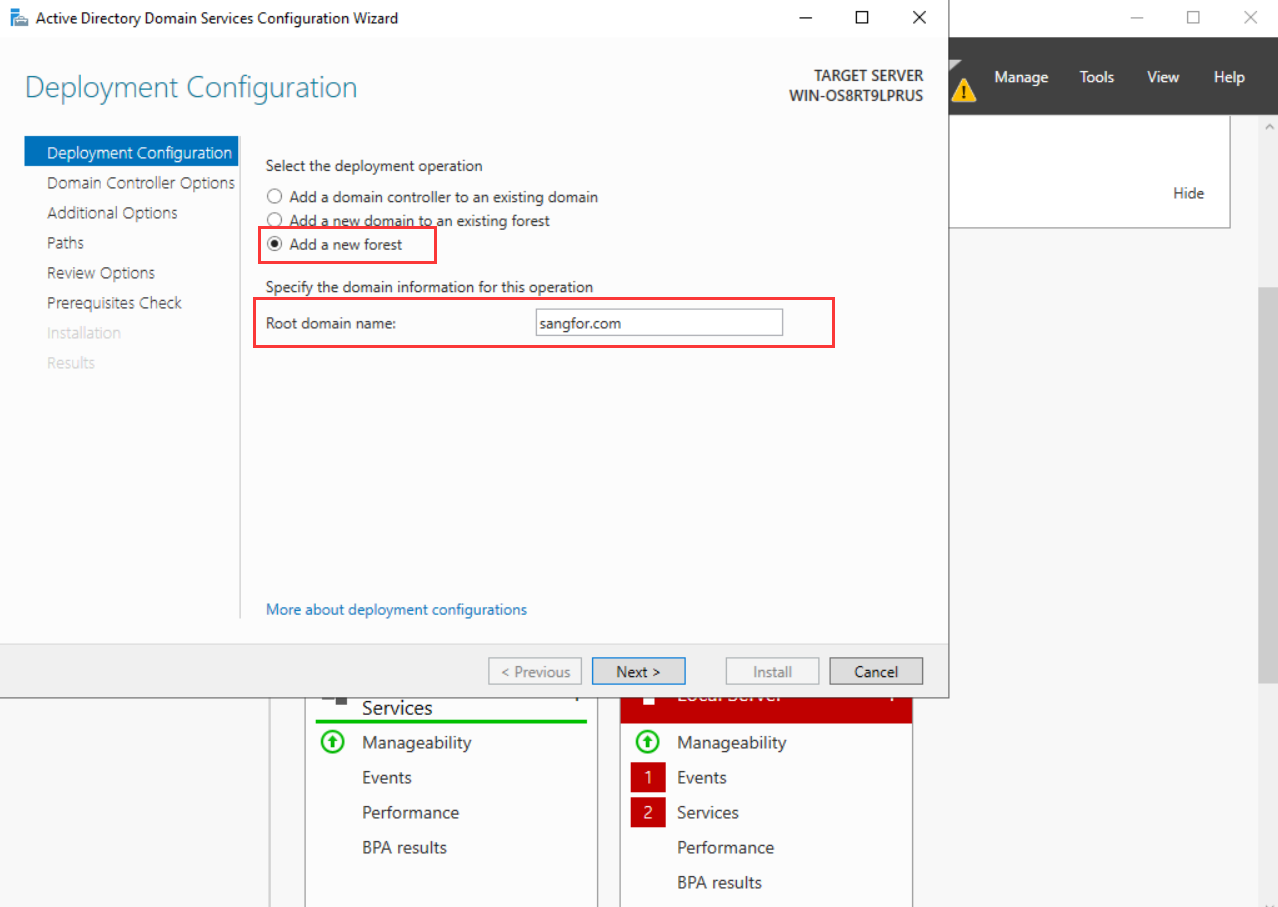Click green Manageability arrow icon in Services tile
This screenshot has height=907, width=1278.
332,742
